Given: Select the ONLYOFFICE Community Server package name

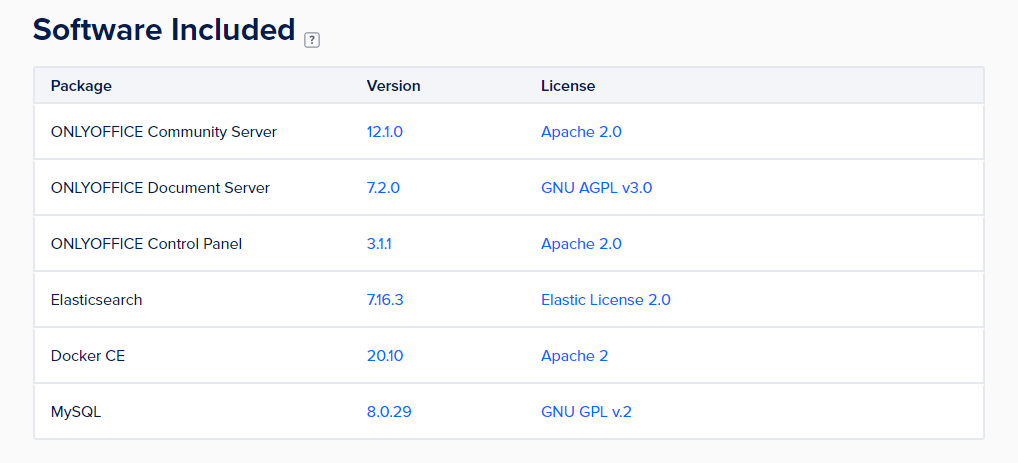Looking at the screenshot, I should pyautogui.click(x=164, y=132).
